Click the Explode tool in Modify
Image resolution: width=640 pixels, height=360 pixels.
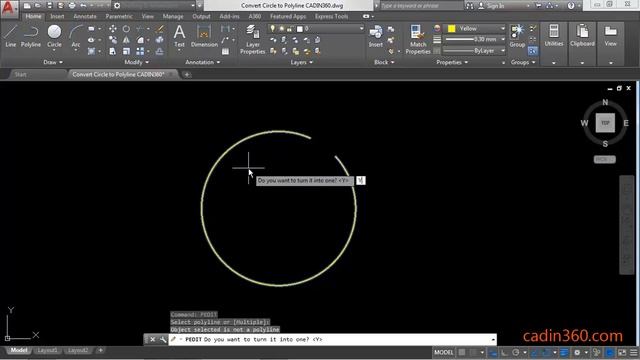[160, 40]
